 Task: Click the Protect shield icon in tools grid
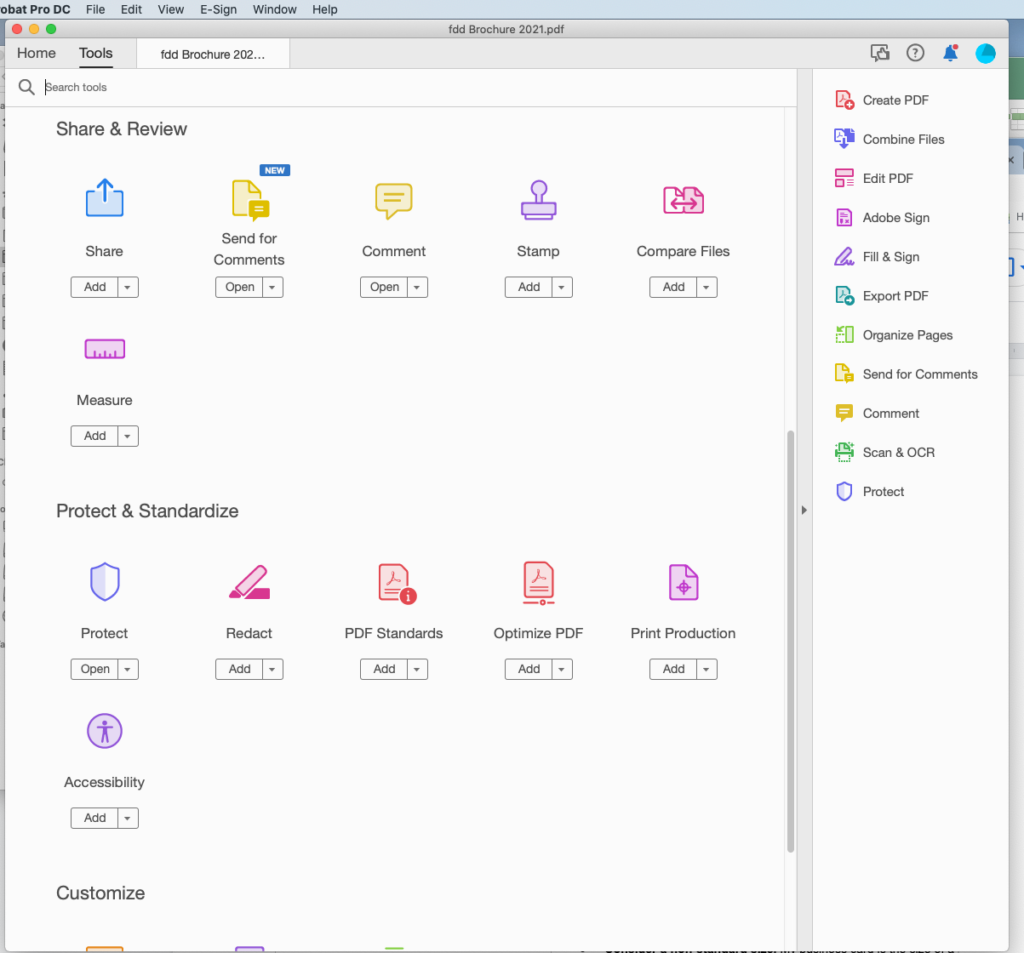coord(104,581)
